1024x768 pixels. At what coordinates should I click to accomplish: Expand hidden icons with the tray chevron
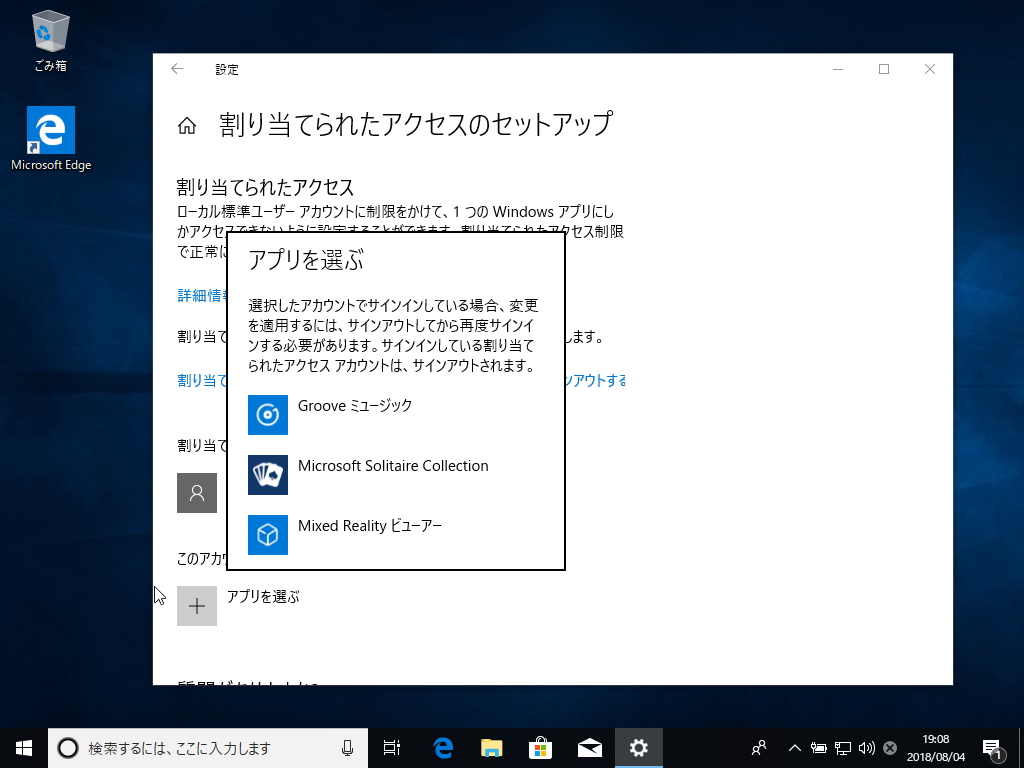tap(794, 747)
